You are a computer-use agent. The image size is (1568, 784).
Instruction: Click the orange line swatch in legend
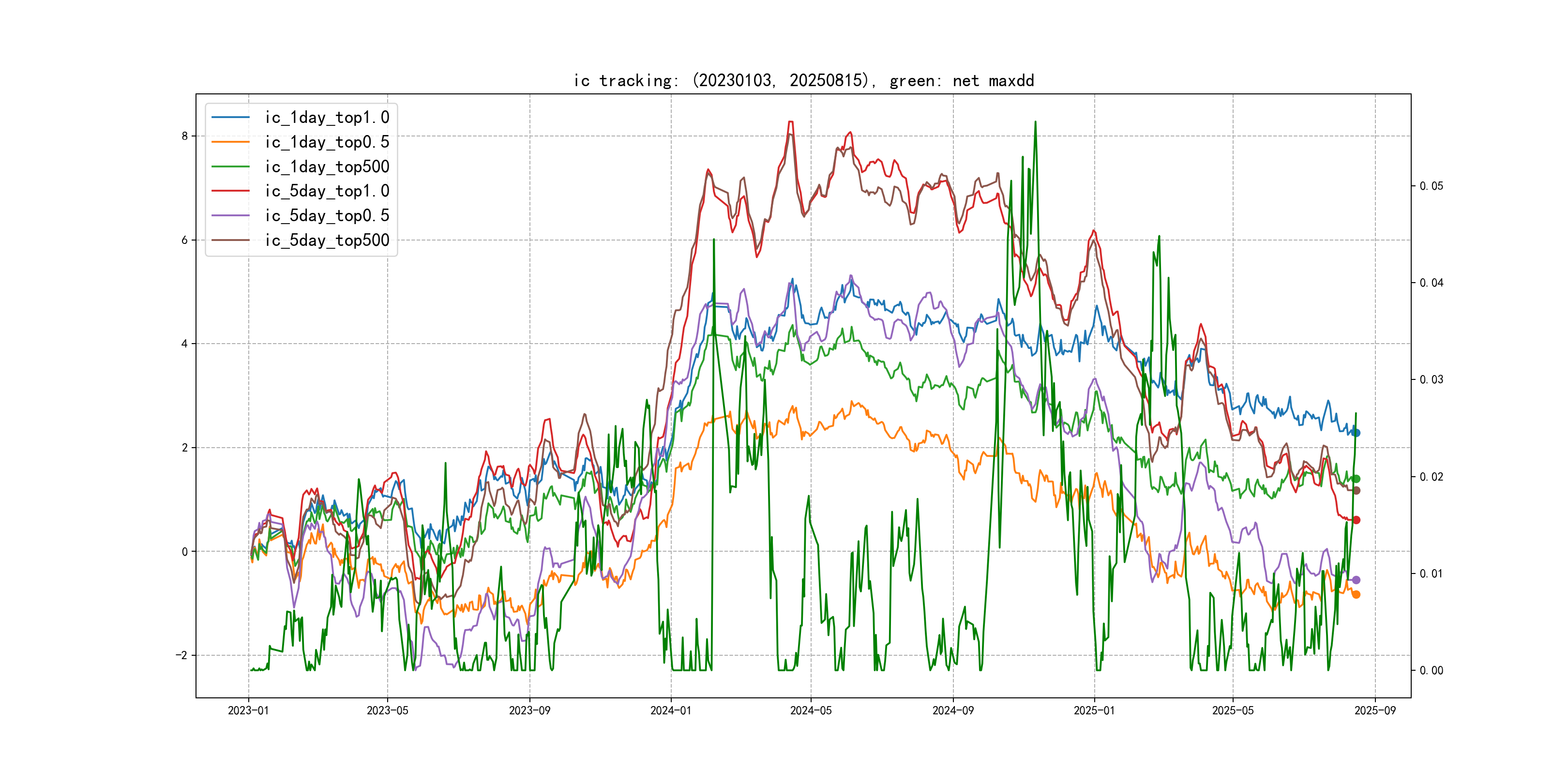tap(231, 142)
